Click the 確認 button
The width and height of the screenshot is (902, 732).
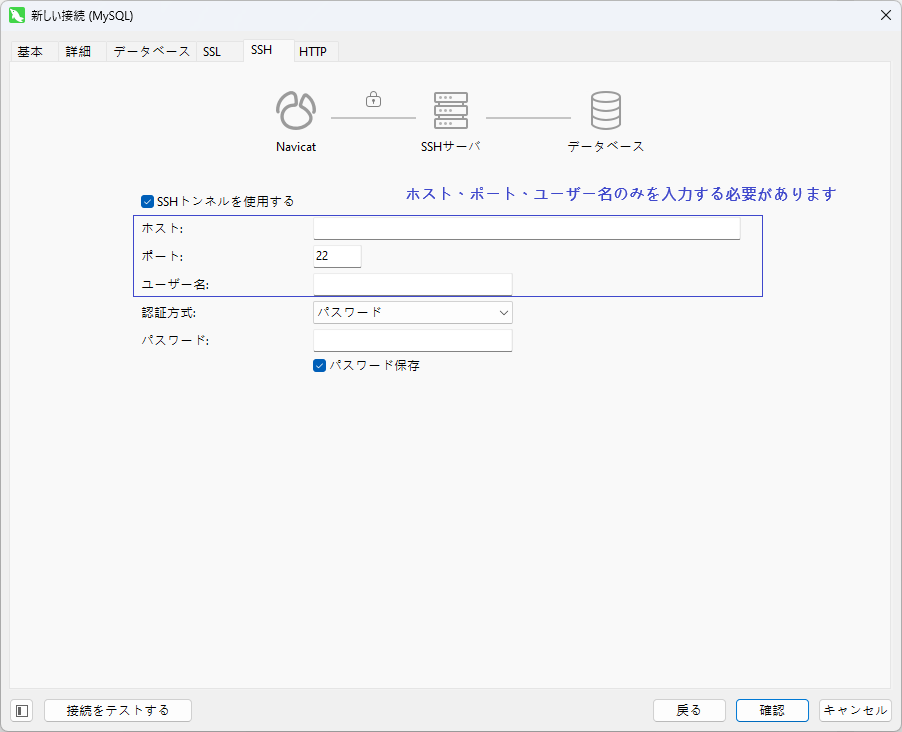tap(772, 711)
